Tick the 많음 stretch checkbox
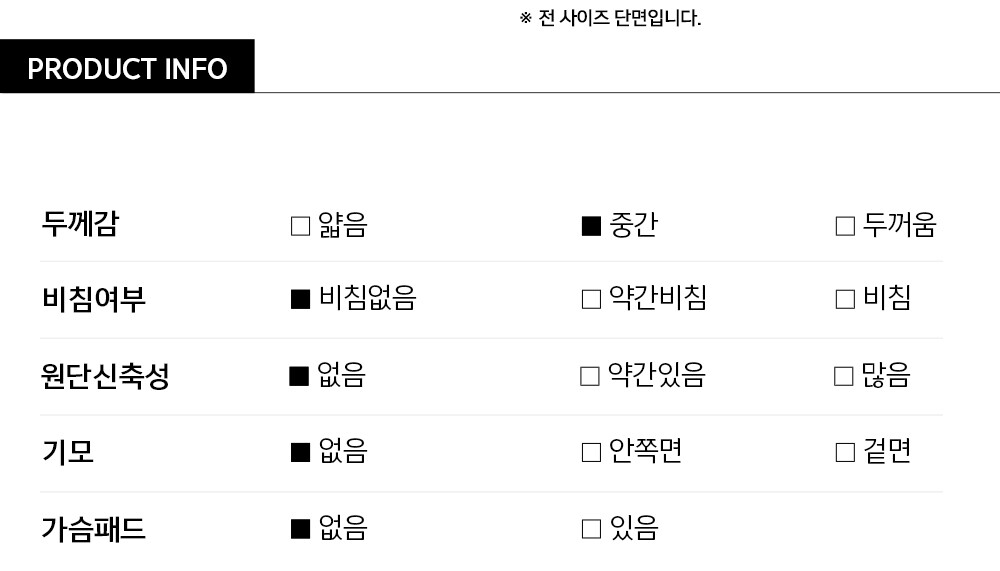The image size is (1000, 571). (844, 376)
